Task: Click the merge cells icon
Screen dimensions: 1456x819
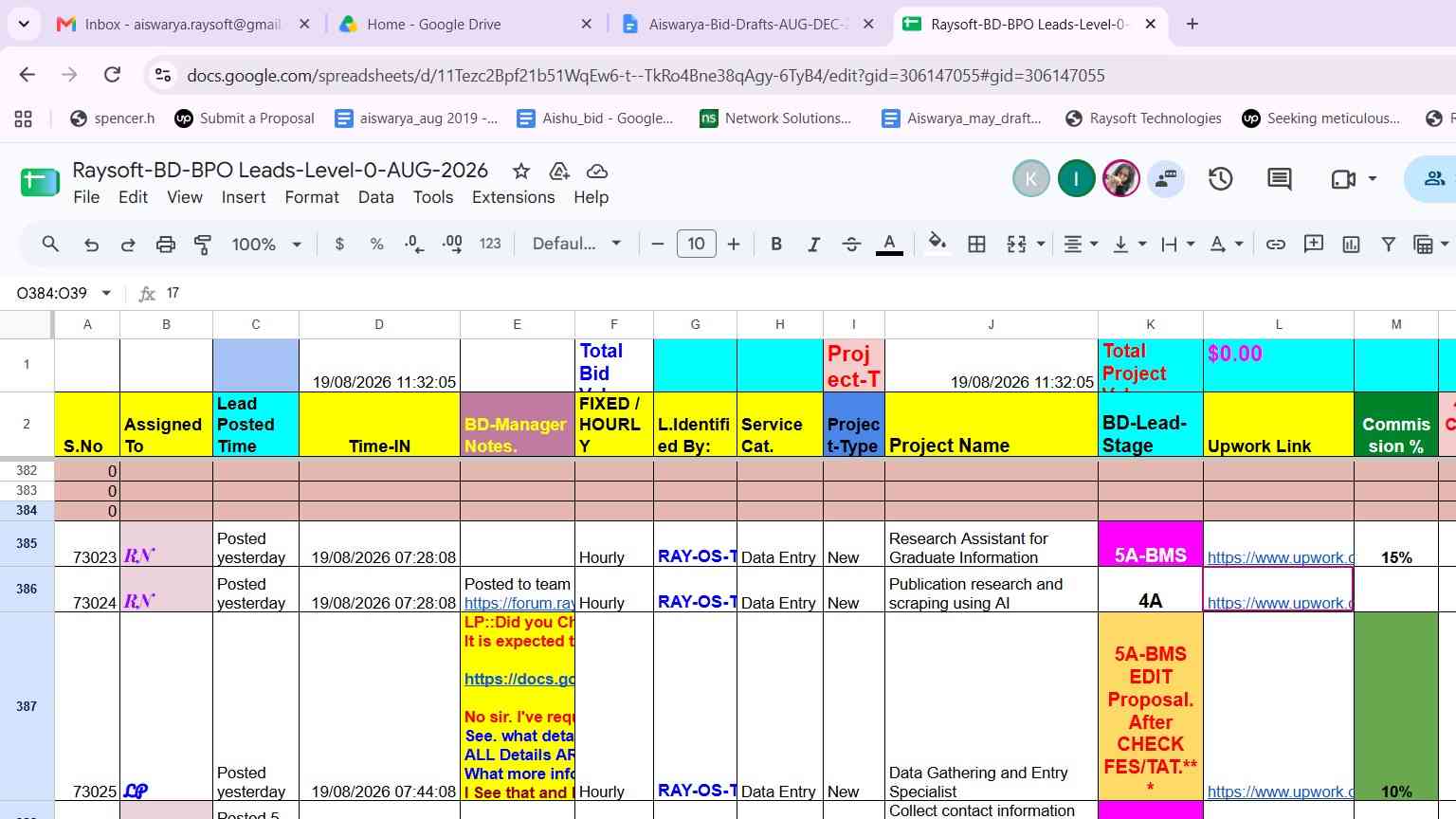Action: (x=1016, y=245)
